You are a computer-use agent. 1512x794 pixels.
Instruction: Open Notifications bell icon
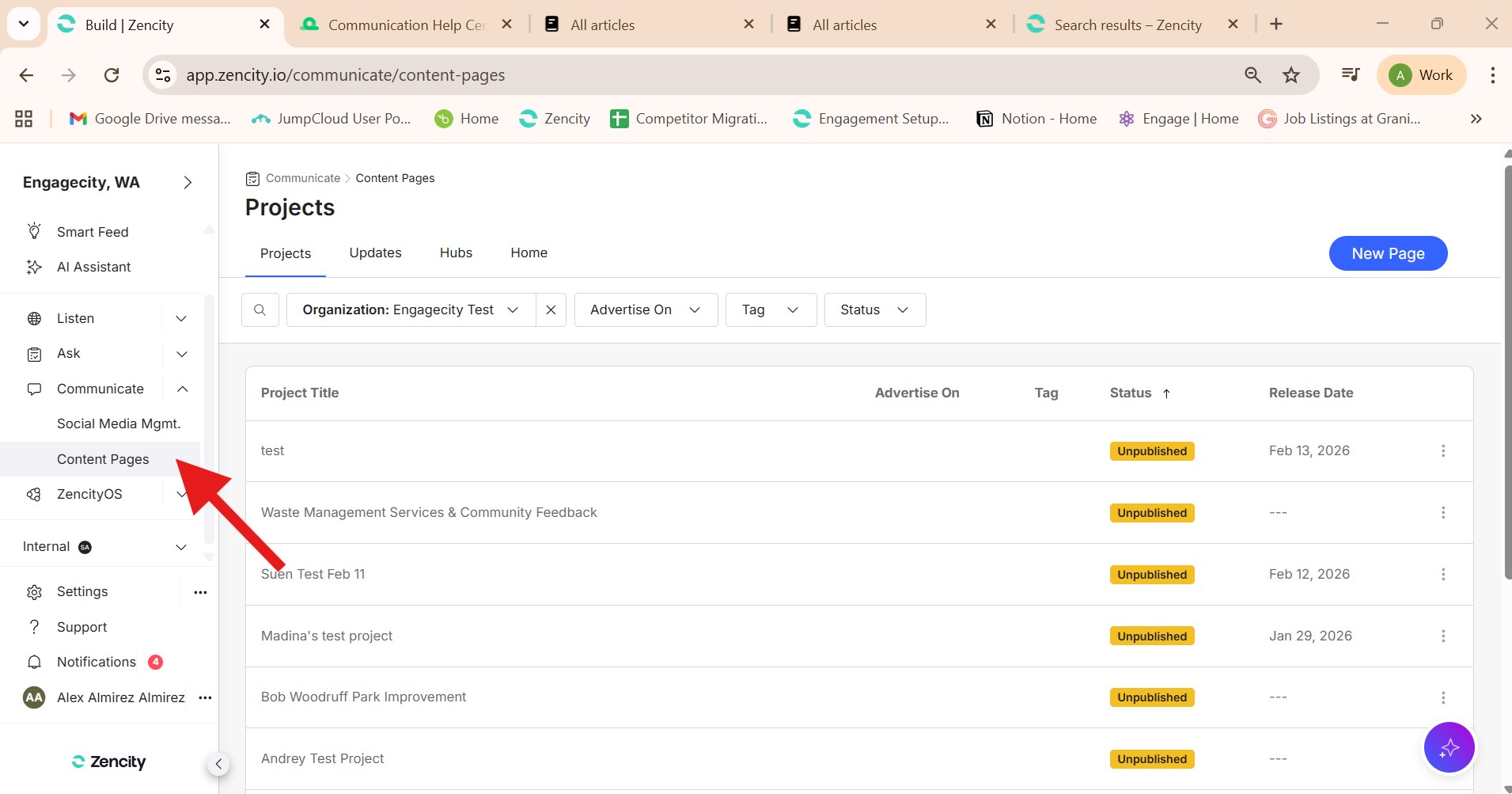[x=34, y=662]
